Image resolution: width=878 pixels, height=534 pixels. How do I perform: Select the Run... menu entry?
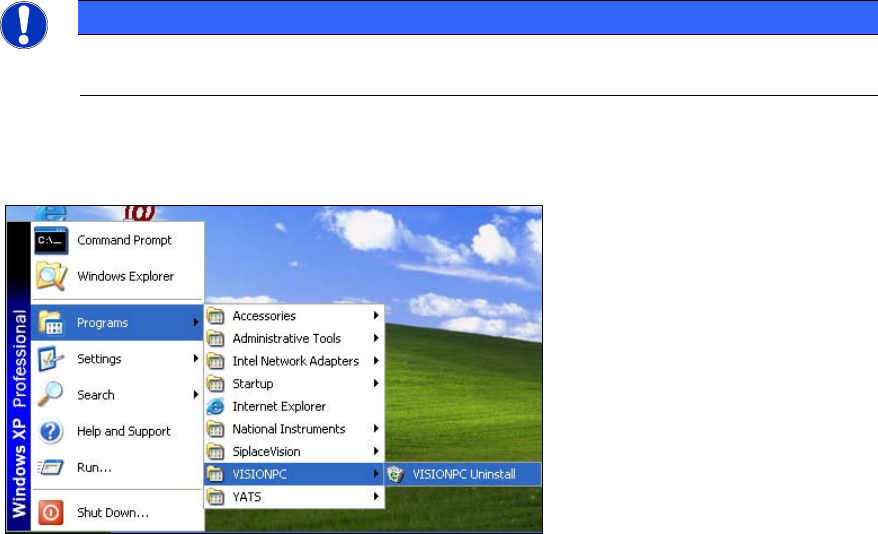[117, 467]
